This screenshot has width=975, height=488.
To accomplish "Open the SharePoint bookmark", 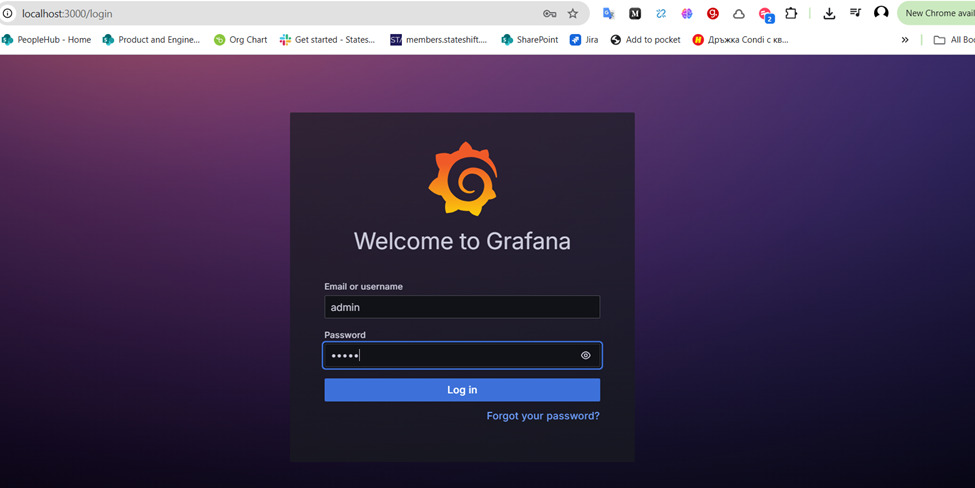I will 530,40.
